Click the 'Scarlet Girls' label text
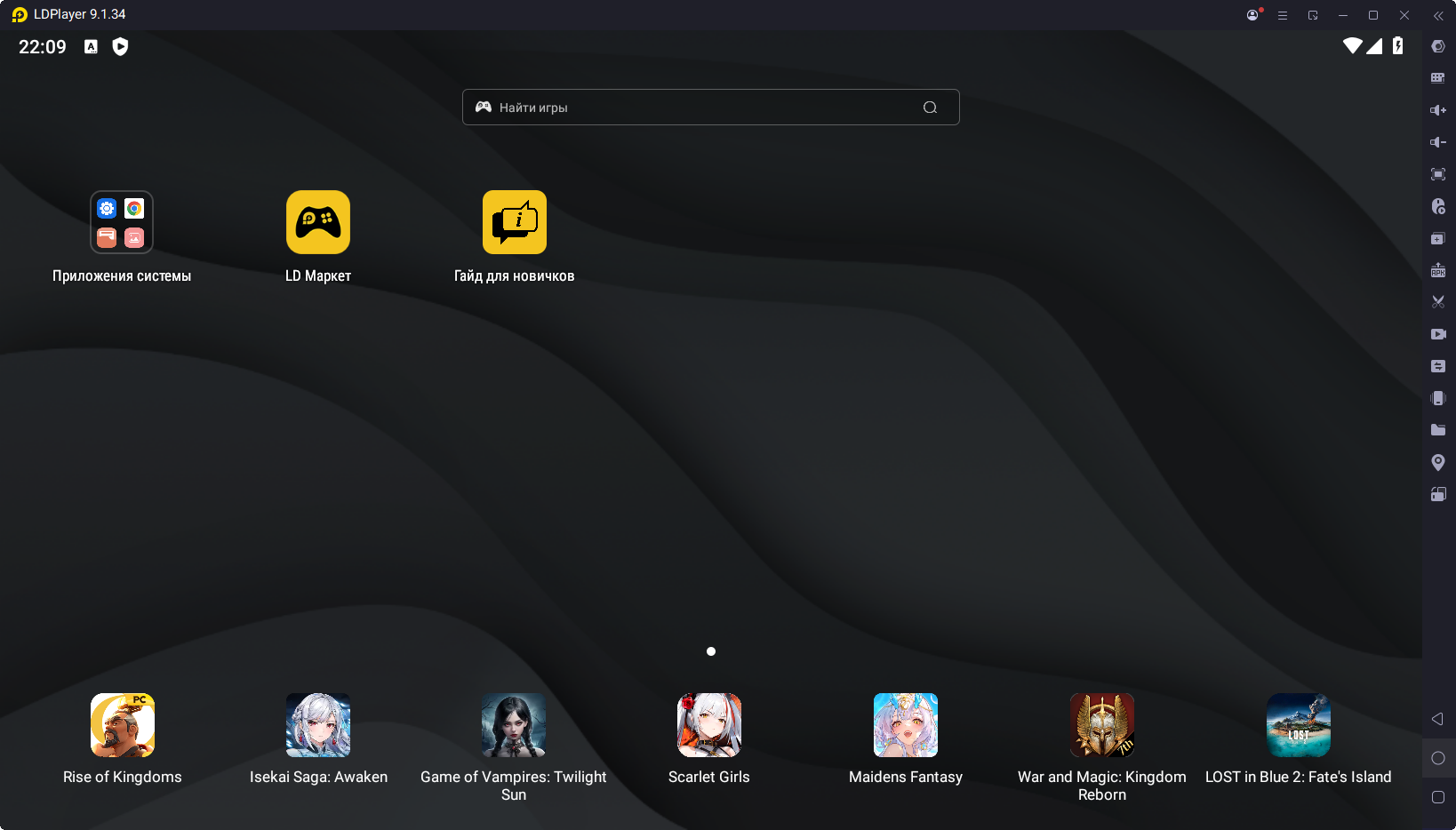Image resolution: width=1456 pixels, height=830 pixels. pos(709,778)
